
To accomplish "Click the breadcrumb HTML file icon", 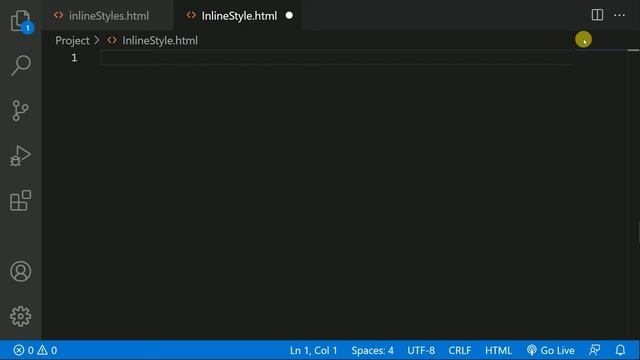I will [112, 40].
